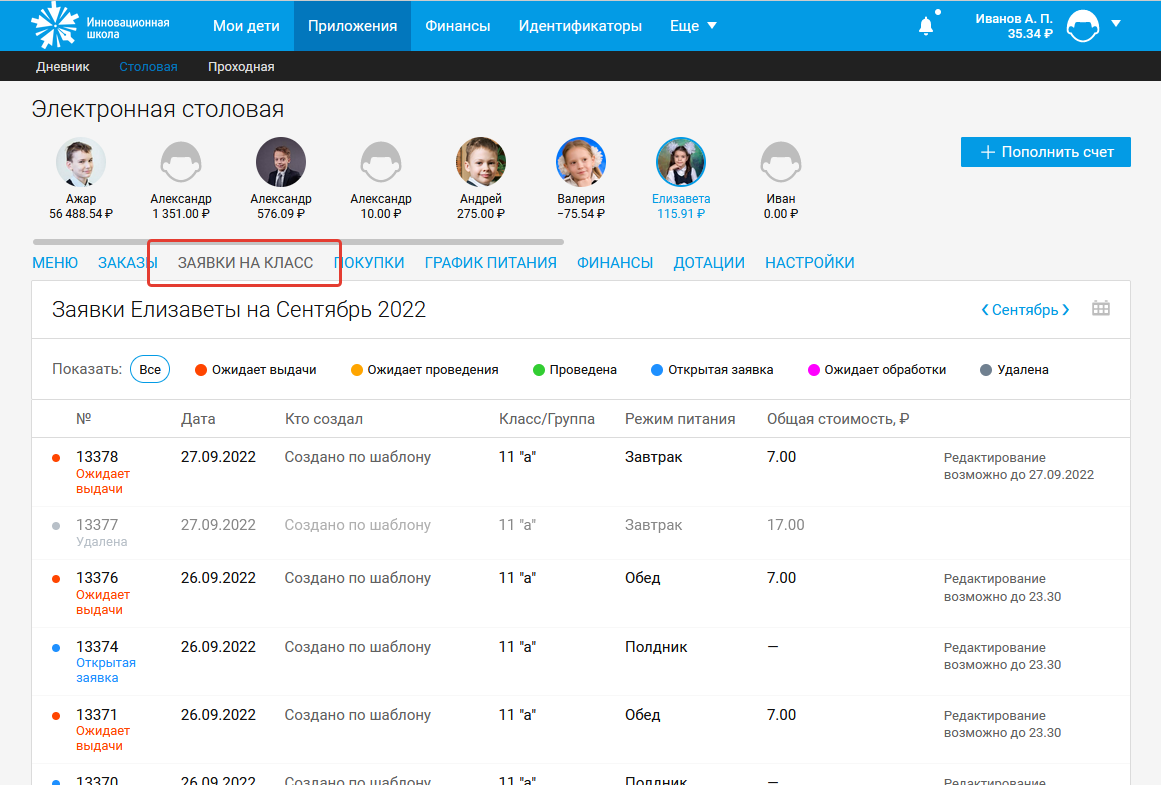Open Идентификаторы in top navigation

tap(580, 26)
